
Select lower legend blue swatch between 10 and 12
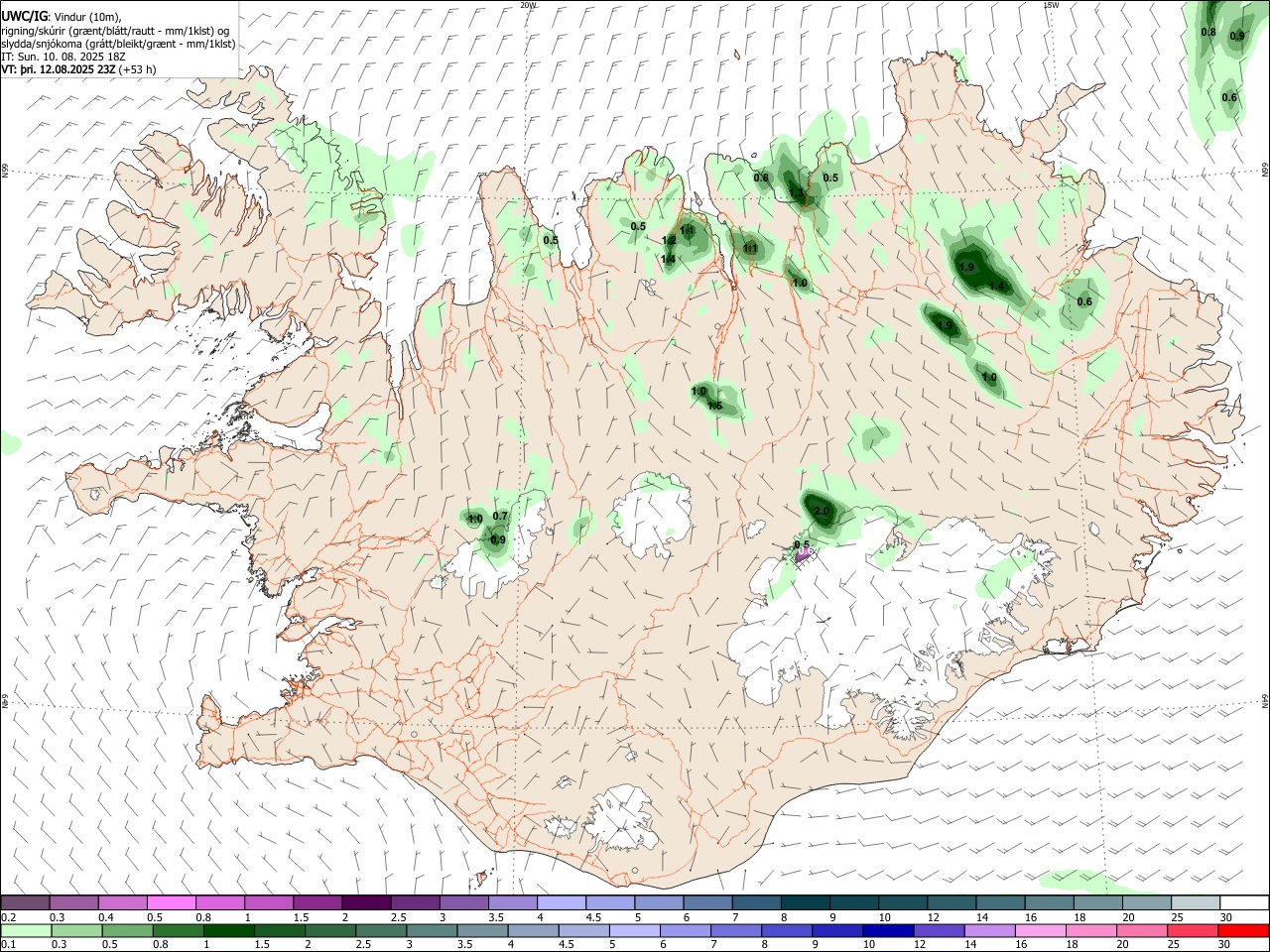click(x=888, y=930)
